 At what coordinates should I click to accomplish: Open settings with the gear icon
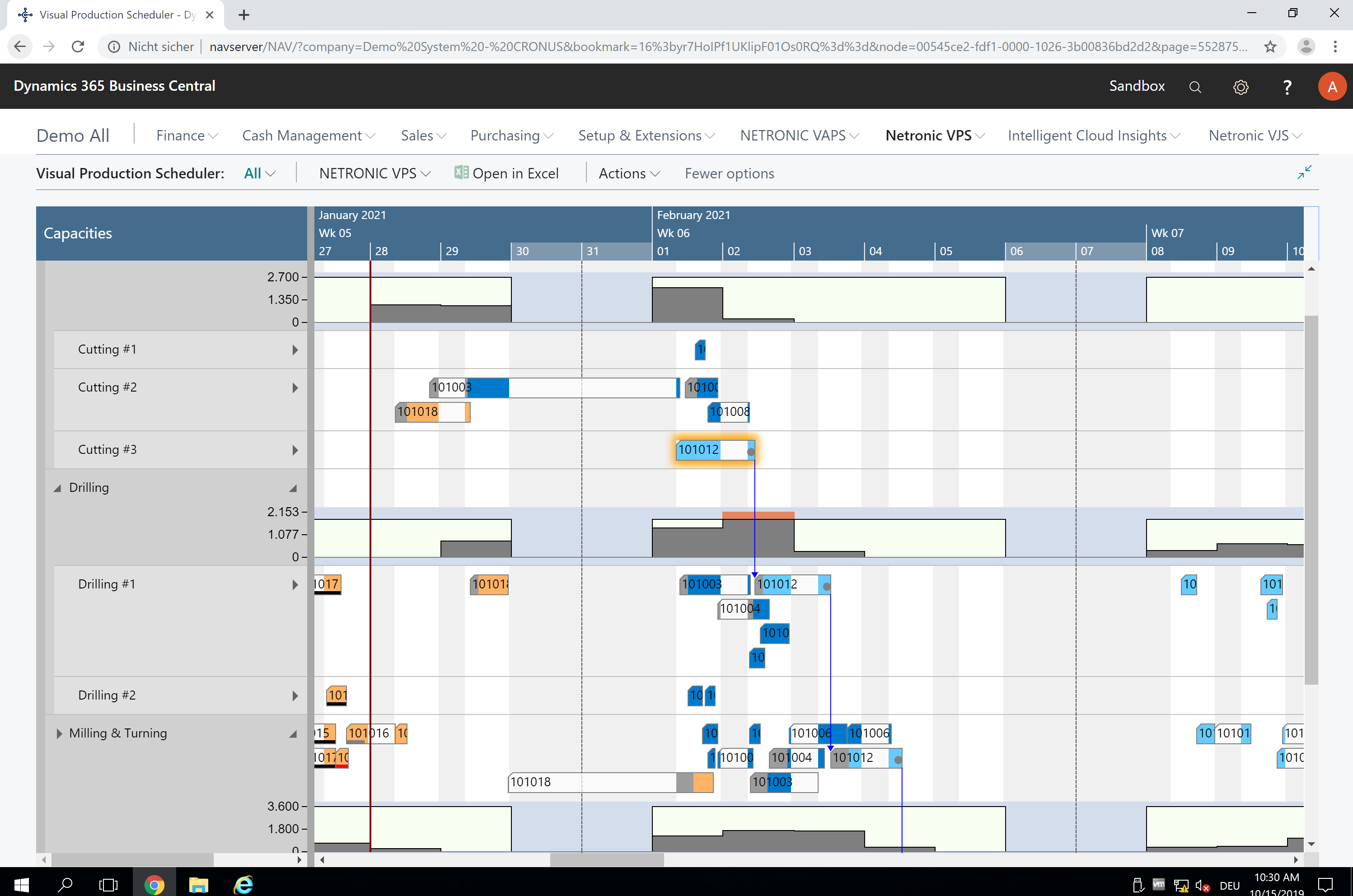1241,86
